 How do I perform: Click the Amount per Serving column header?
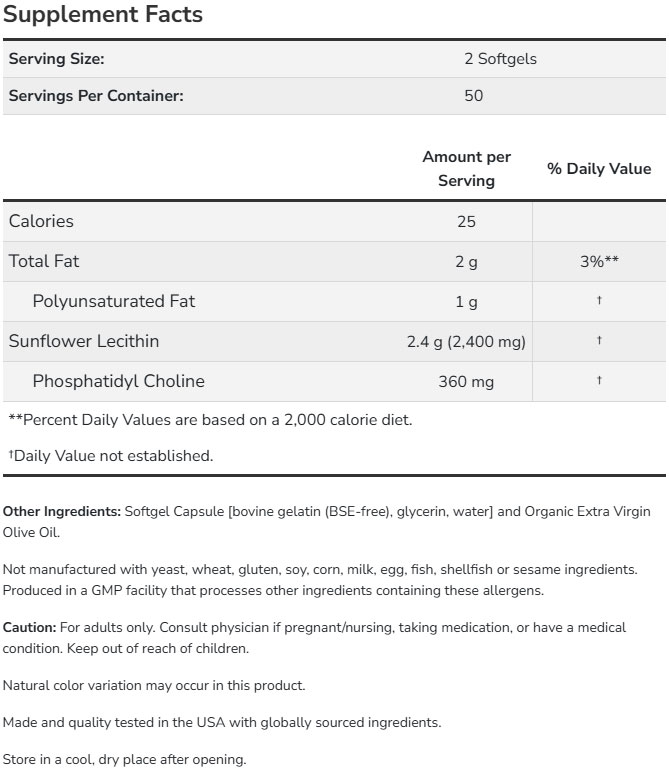tap(466, 169)
